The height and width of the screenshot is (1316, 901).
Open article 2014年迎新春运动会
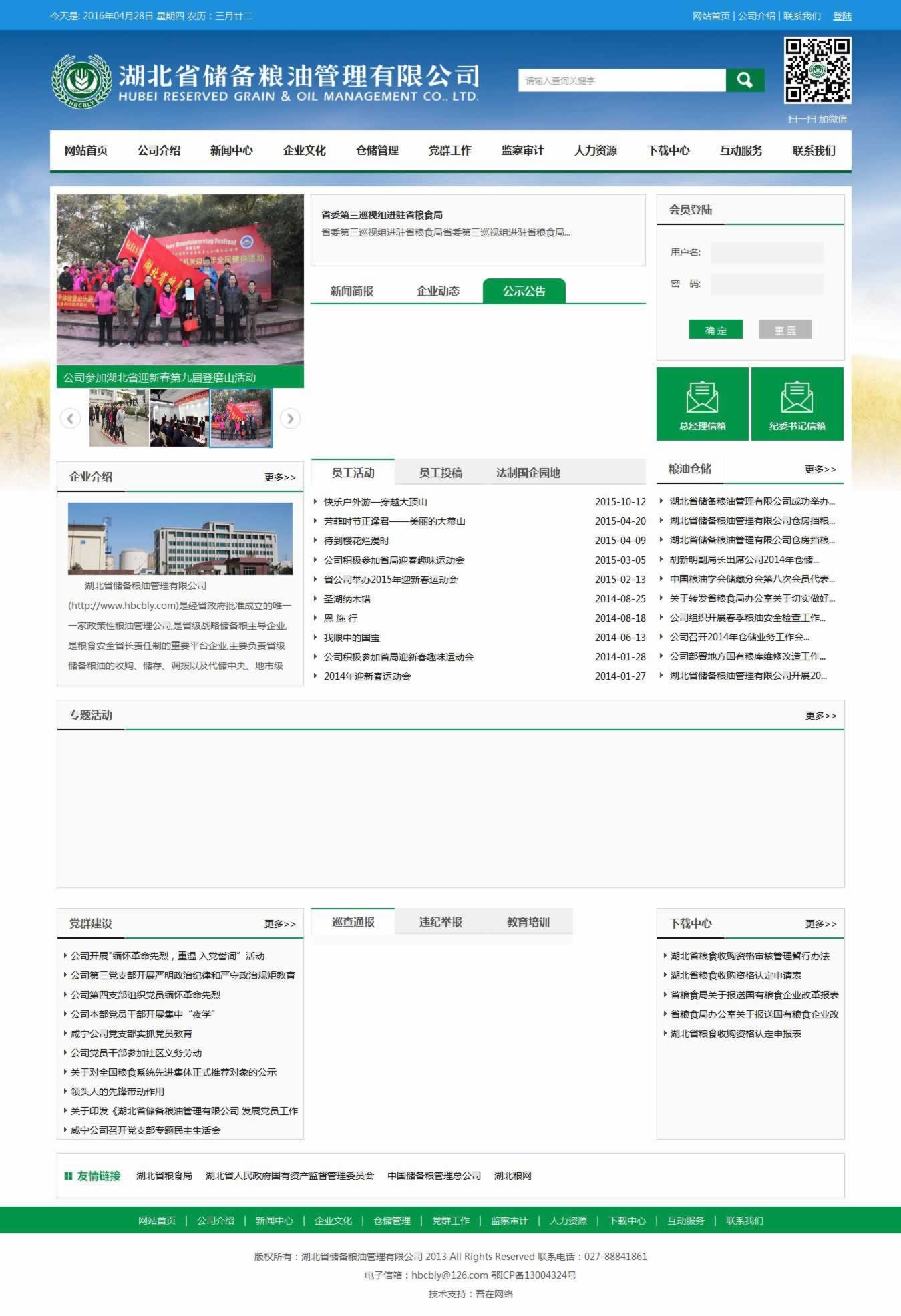[367, 676]
